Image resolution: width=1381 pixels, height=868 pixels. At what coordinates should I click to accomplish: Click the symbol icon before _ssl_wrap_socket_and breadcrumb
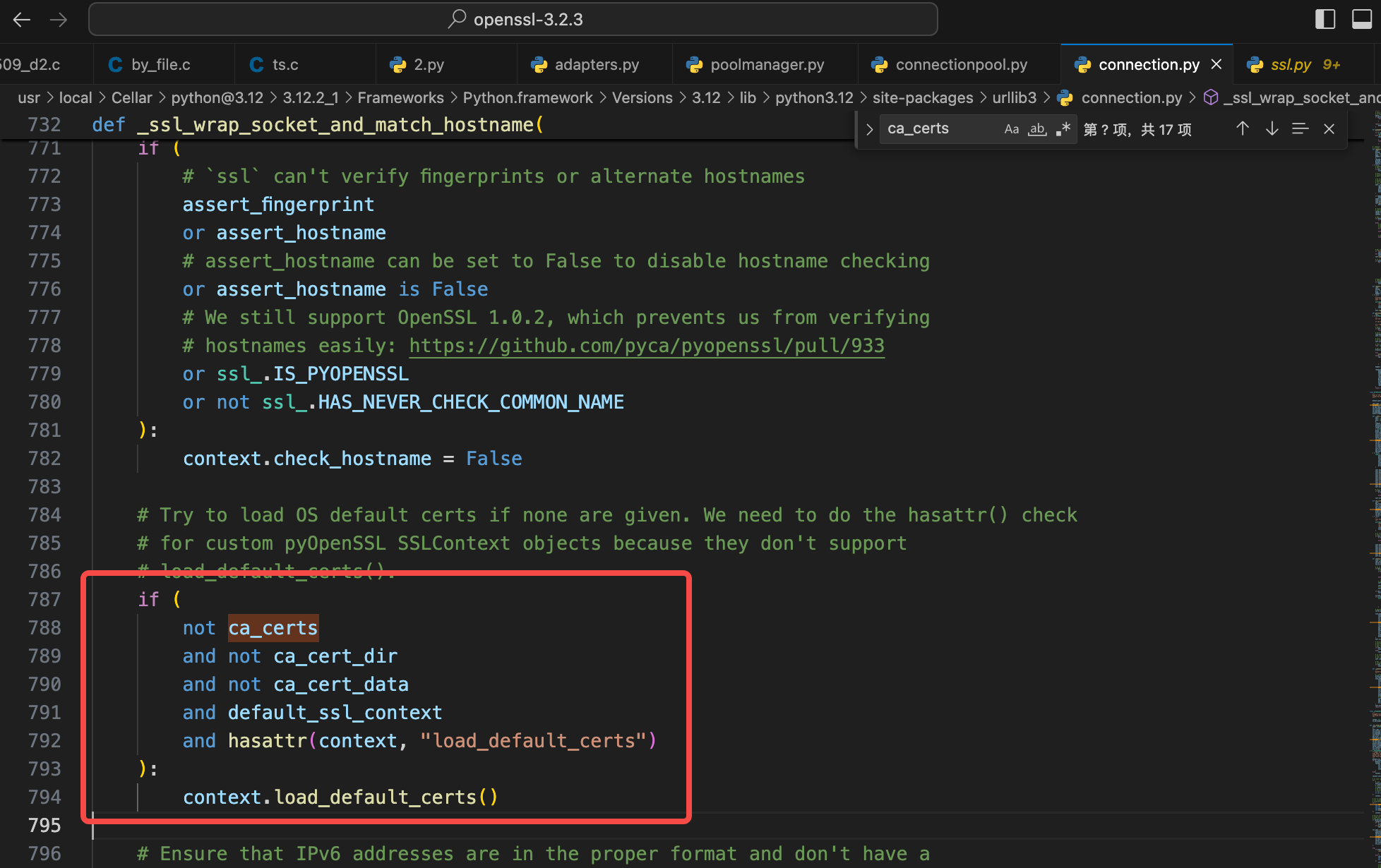1211,97
